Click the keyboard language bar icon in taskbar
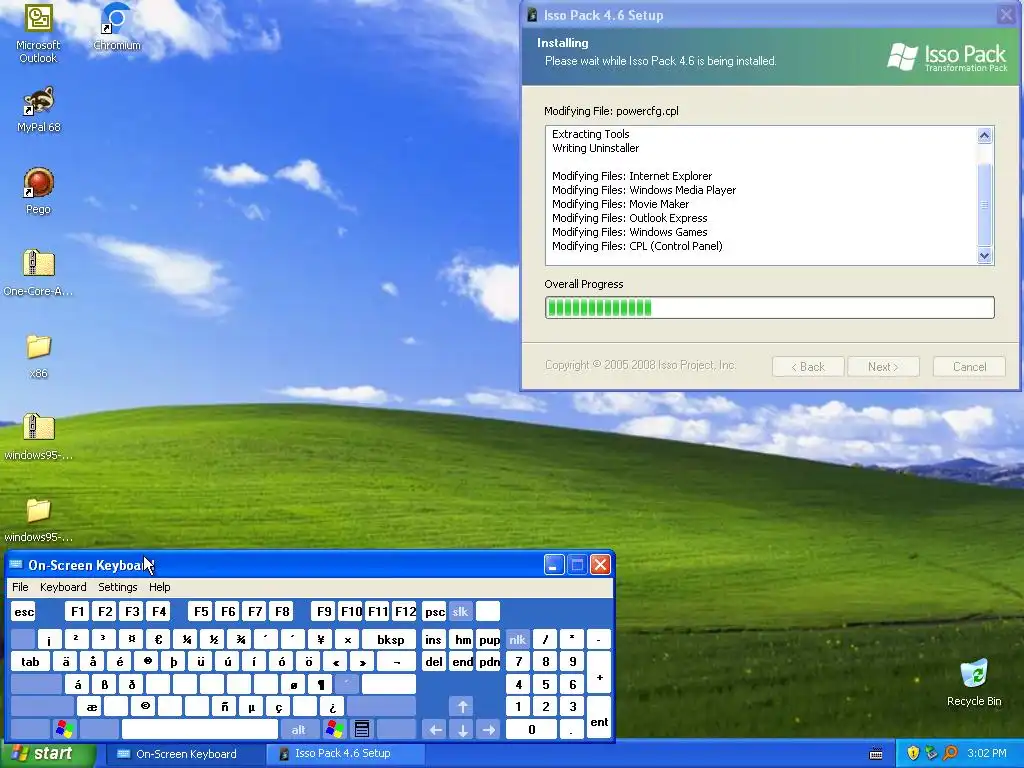Screen dimensions: 1024x768 (876, 754)
